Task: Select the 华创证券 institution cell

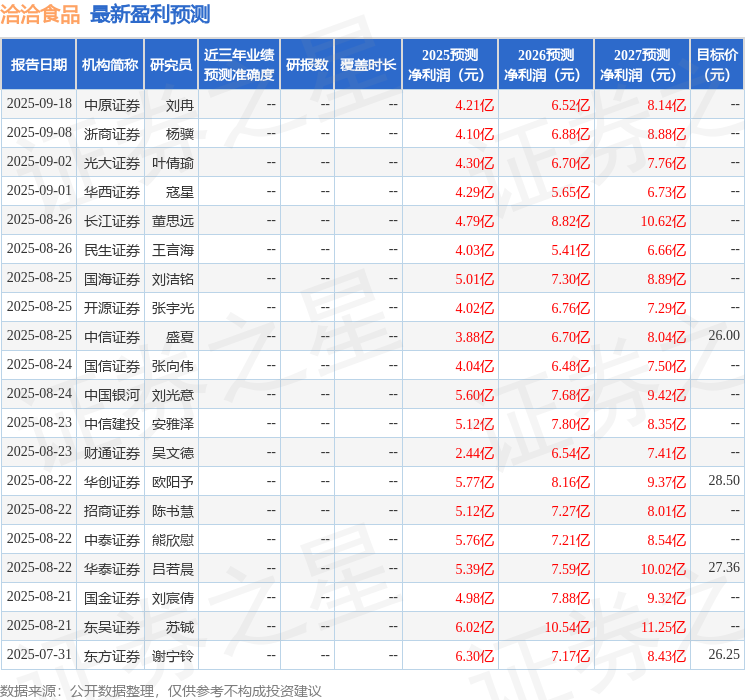Action: coord(112,482)
